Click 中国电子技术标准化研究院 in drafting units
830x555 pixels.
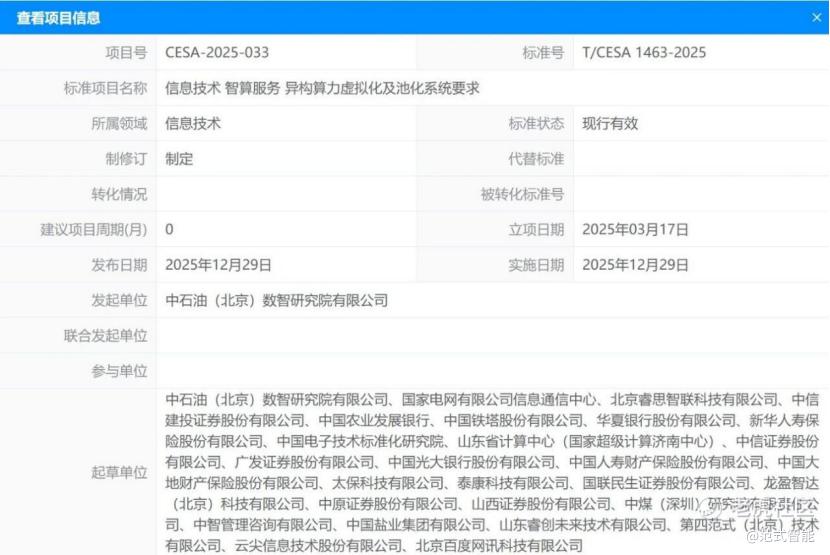pyautogui.click(x=360, y=441)
